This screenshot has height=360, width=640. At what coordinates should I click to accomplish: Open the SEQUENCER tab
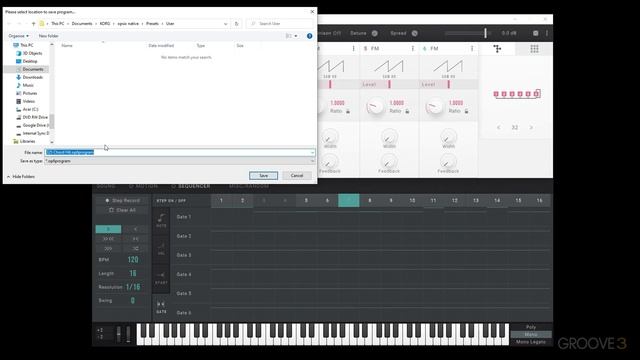pos(191,186)
